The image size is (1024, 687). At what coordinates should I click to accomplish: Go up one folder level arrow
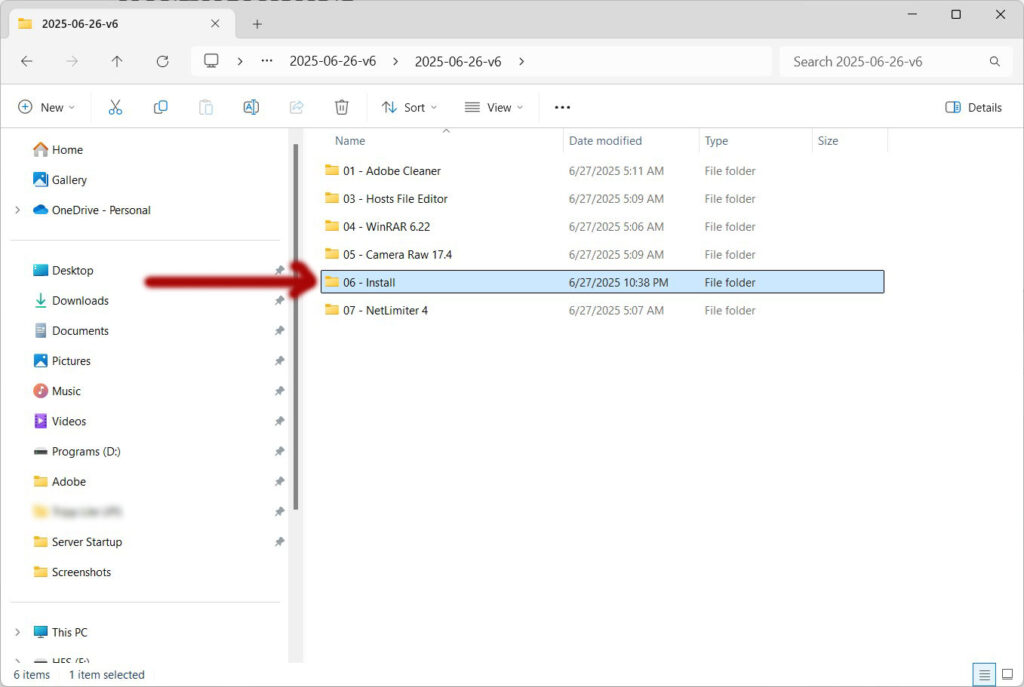pyautogui.click(x=117, y=61)
